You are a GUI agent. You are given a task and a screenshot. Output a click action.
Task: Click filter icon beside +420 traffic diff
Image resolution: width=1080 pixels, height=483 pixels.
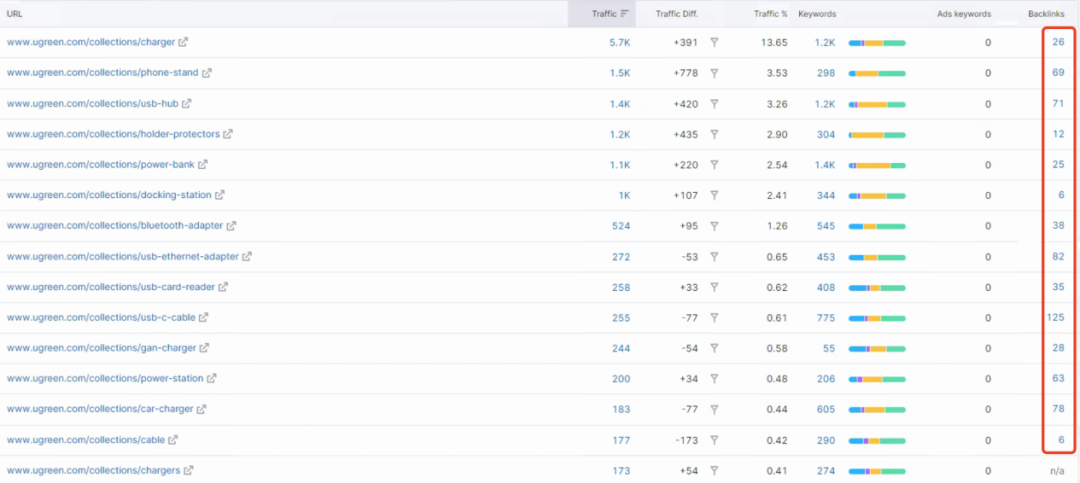(x=714, y=103)
